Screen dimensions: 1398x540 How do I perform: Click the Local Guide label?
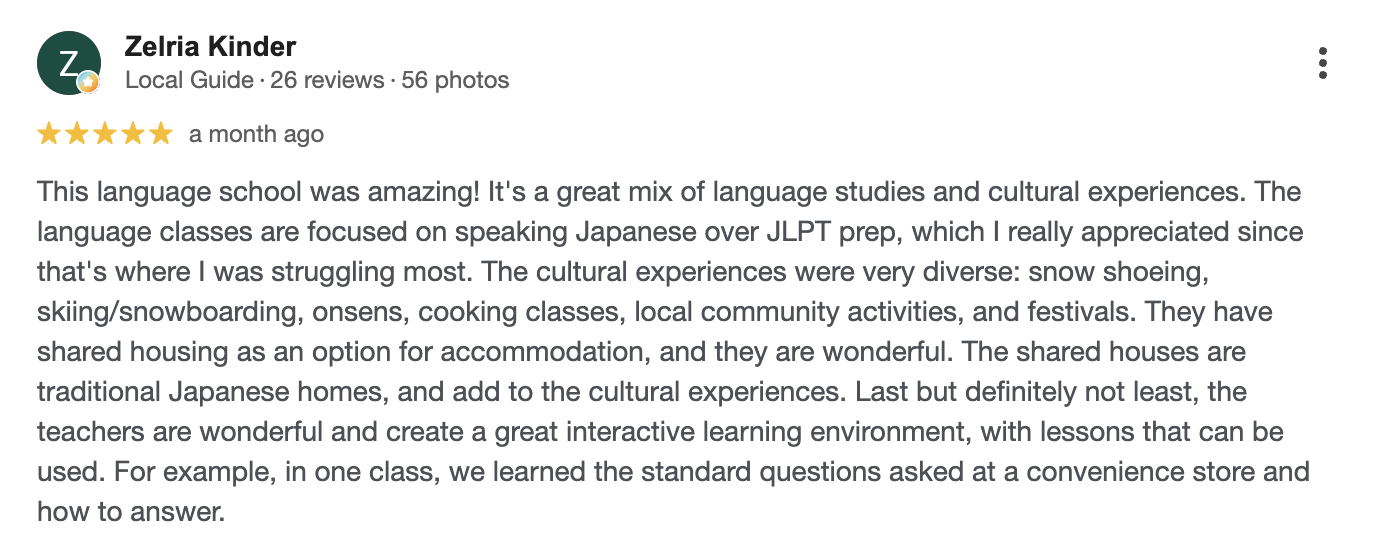(x=188, y=80)
